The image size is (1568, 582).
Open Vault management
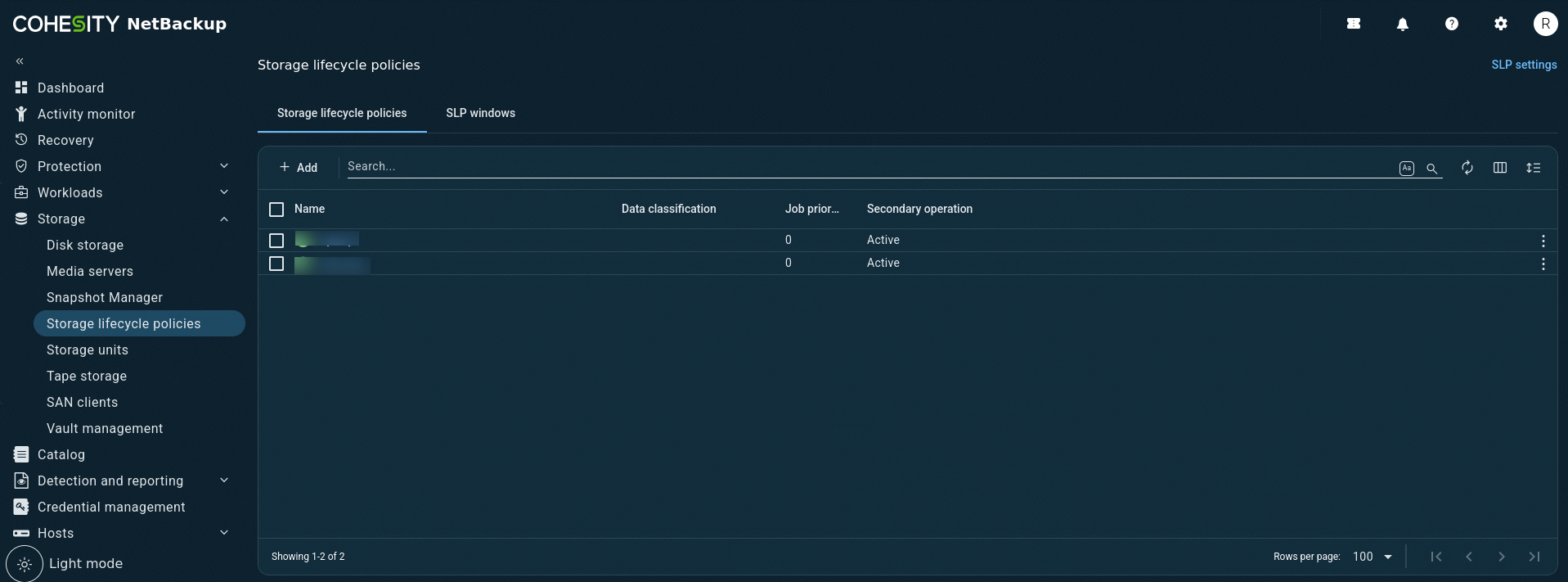pos(105,428)
